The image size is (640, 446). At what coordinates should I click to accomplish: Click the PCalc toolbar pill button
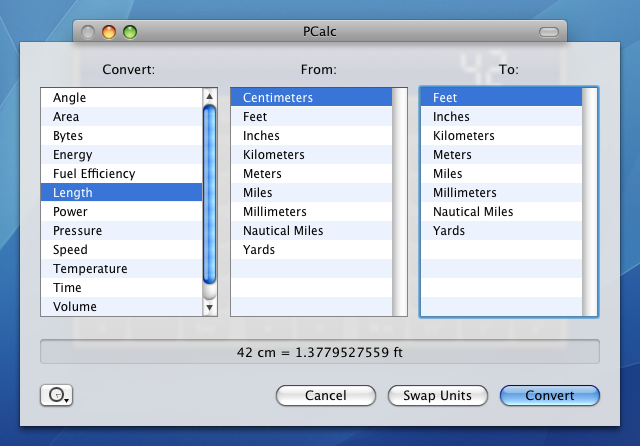(x=549, y=32)
